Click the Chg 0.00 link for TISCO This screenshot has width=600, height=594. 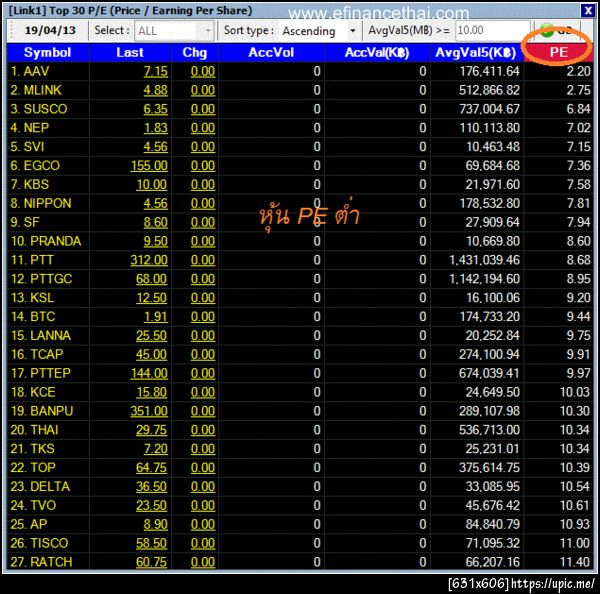pyautogui.click(x=203, y=543)
